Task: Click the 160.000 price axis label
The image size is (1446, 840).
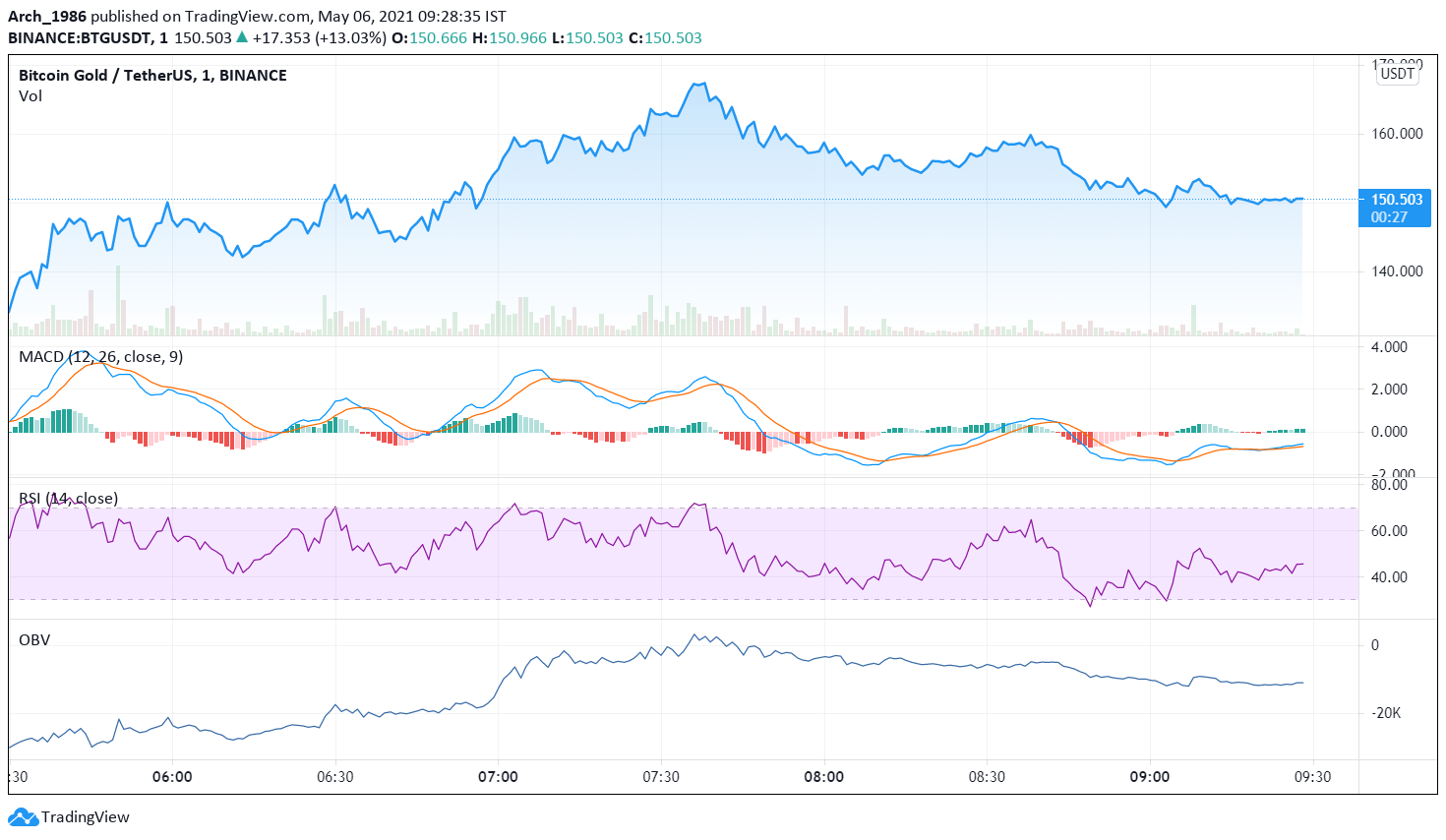Action: tap(1397, 134)
